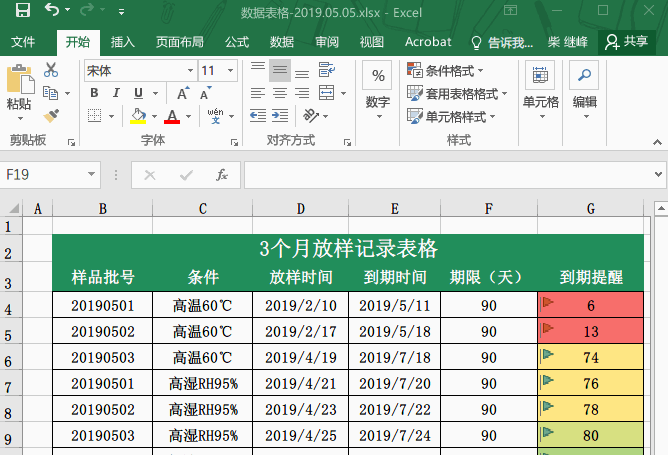Screen dimensions: 668x455
Task: Decrease font size with small A
Action: [206, 93]
